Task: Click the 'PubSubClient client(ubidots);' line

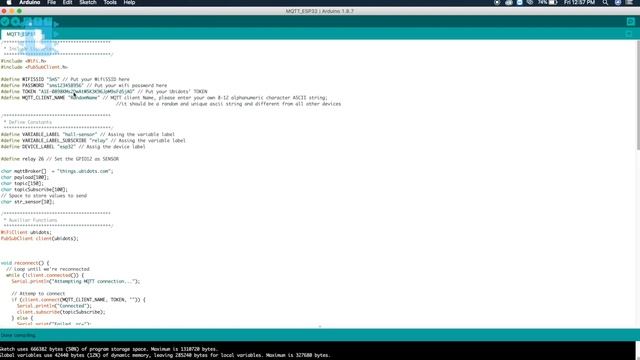Action: [40, 238]
